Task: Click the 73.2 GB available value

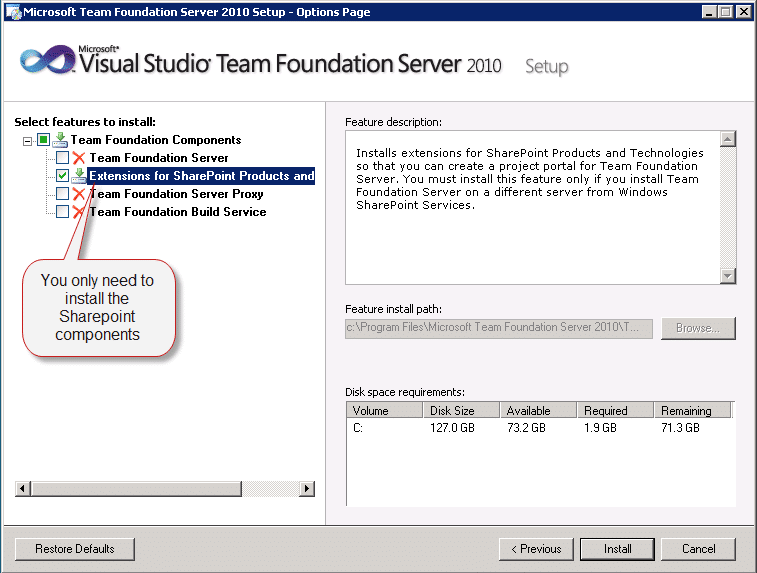Action: [x=526, y=428]
